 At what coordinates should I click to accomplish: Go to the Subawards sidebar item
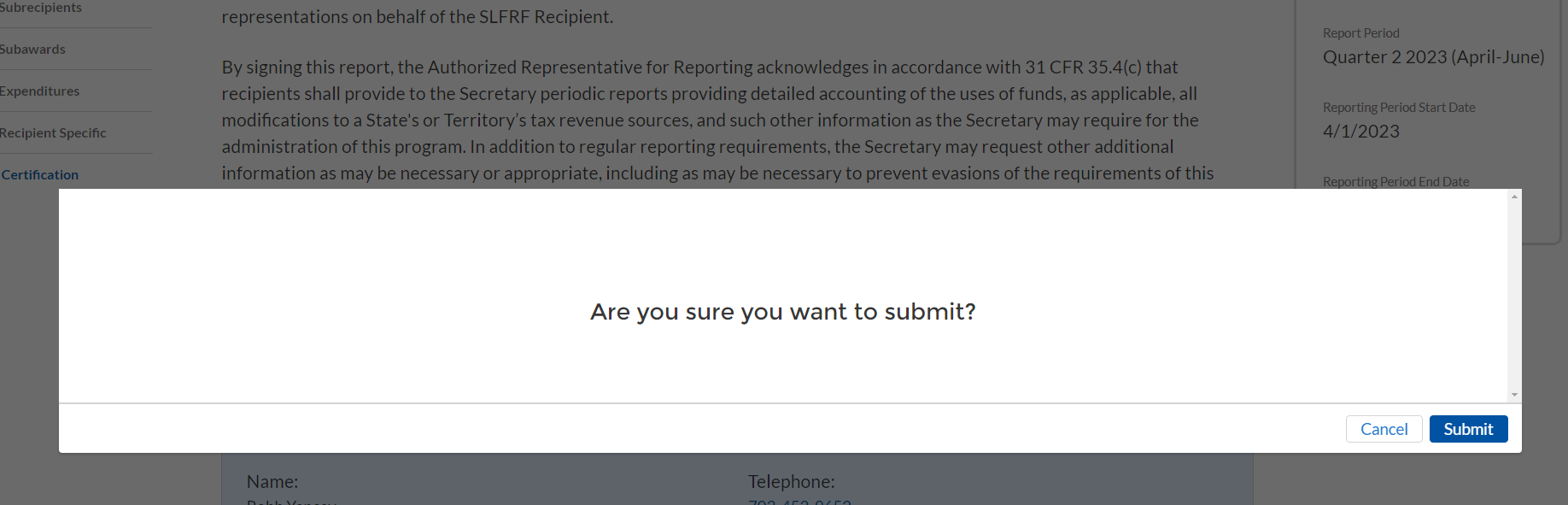pos(33,50)
